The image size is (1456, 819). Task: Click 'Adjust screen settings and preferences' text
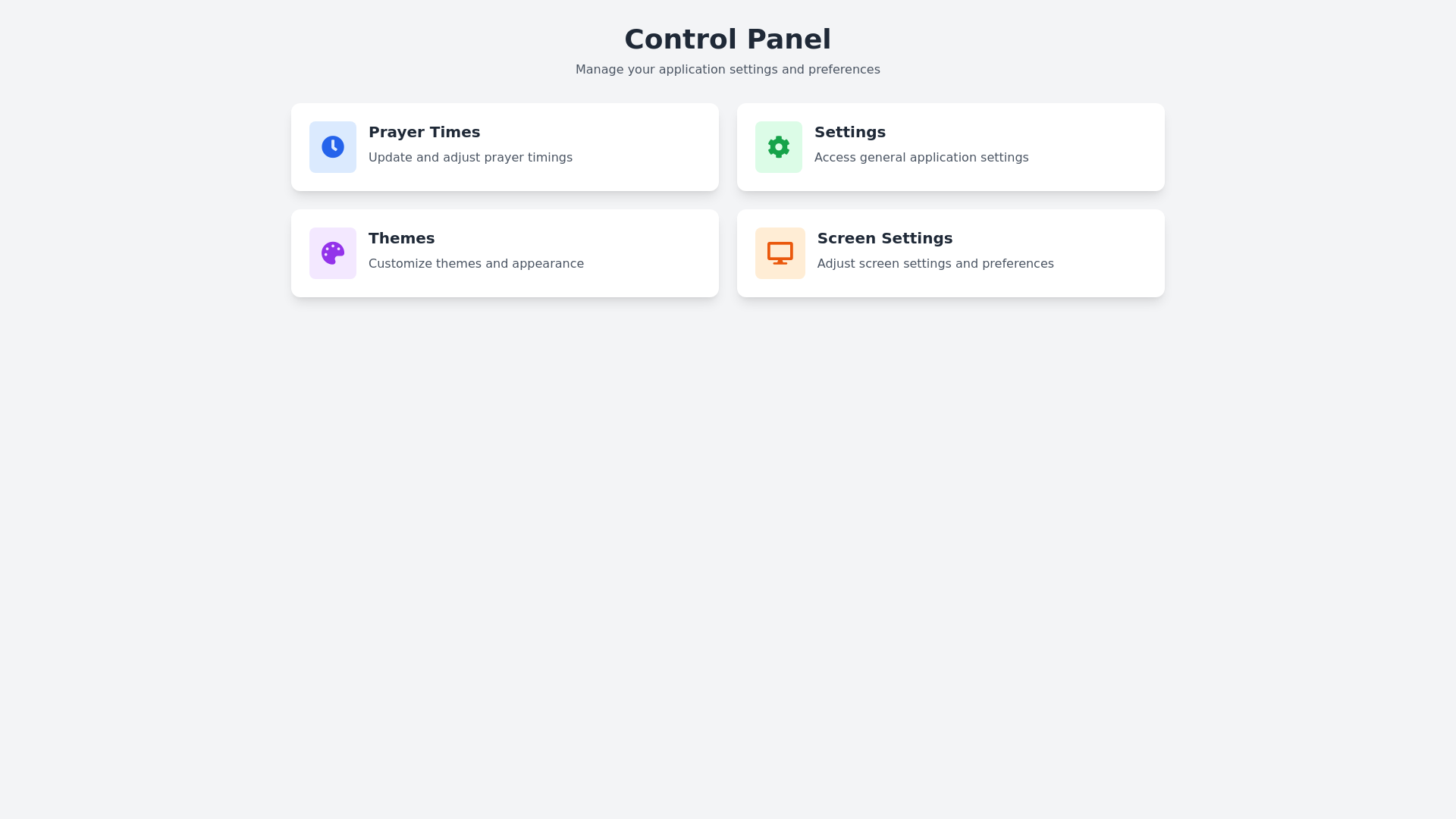(x=935, y=263)
